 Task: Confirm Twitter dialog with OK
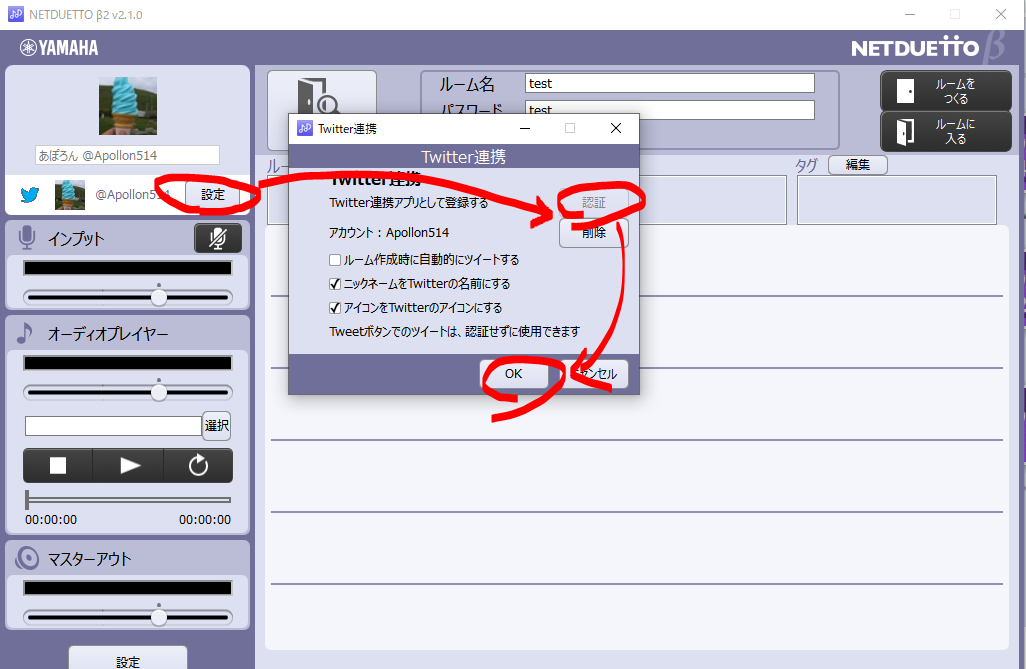tap(514, 374)
